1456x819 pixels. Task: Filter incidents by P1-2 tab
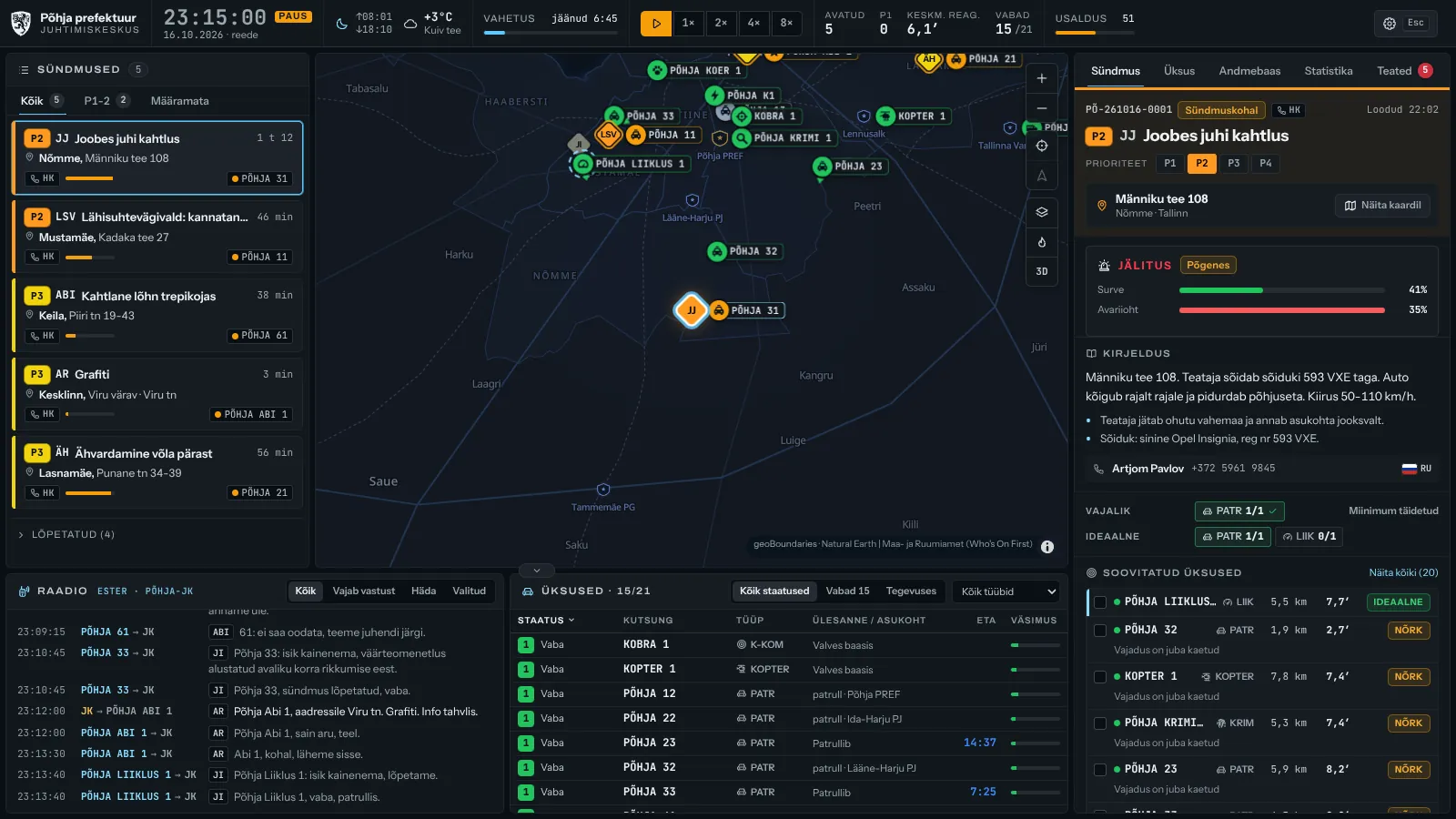coord(106,101)
